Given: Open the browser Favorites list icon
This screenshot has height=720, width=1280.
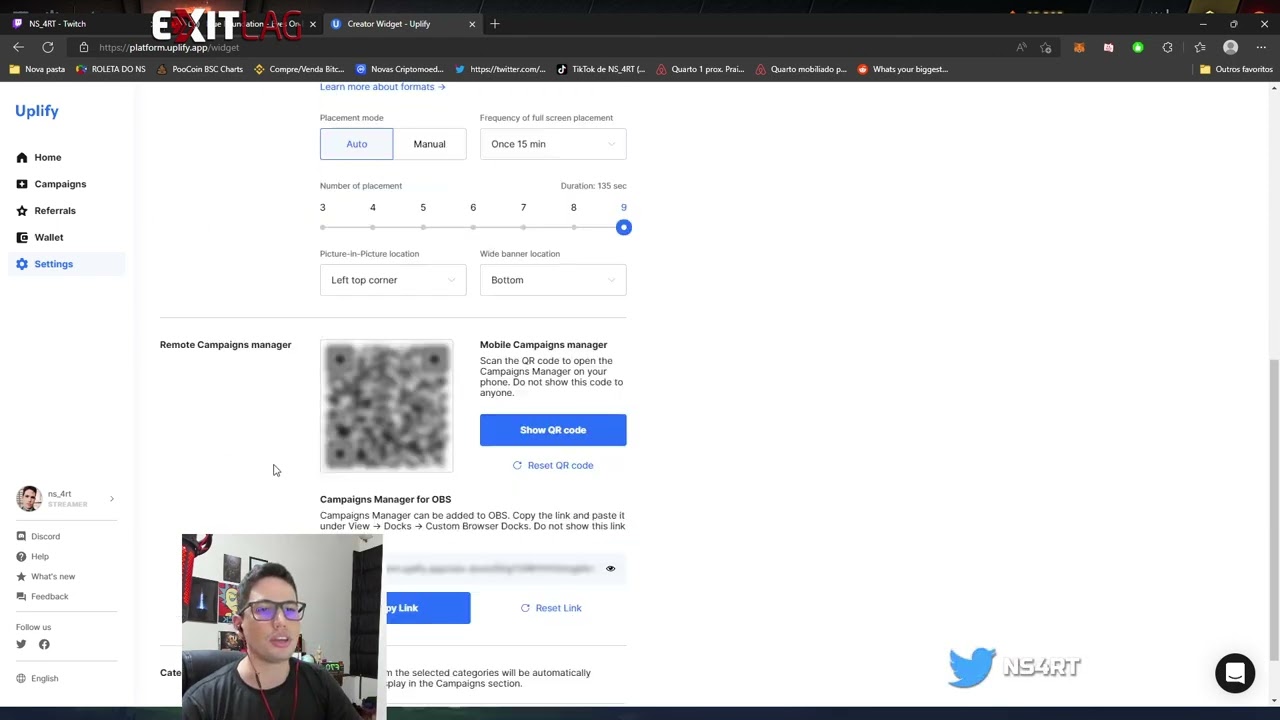Looking at the screenshot, I should pyautogui.click(x=1200, y=47).
